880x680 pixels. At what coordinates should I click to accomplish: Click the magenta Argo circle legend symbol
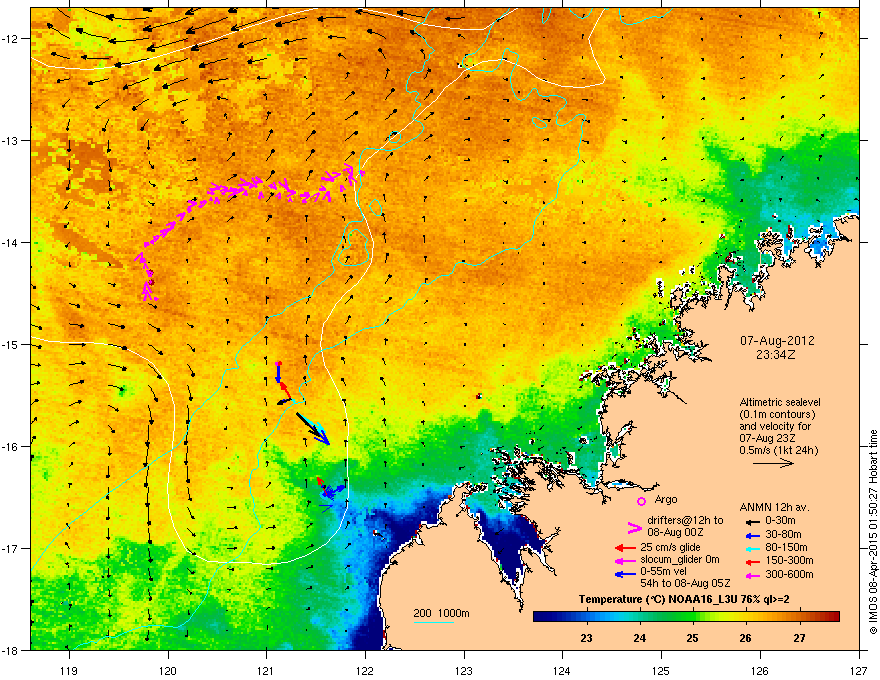click(x=641, y=501)
